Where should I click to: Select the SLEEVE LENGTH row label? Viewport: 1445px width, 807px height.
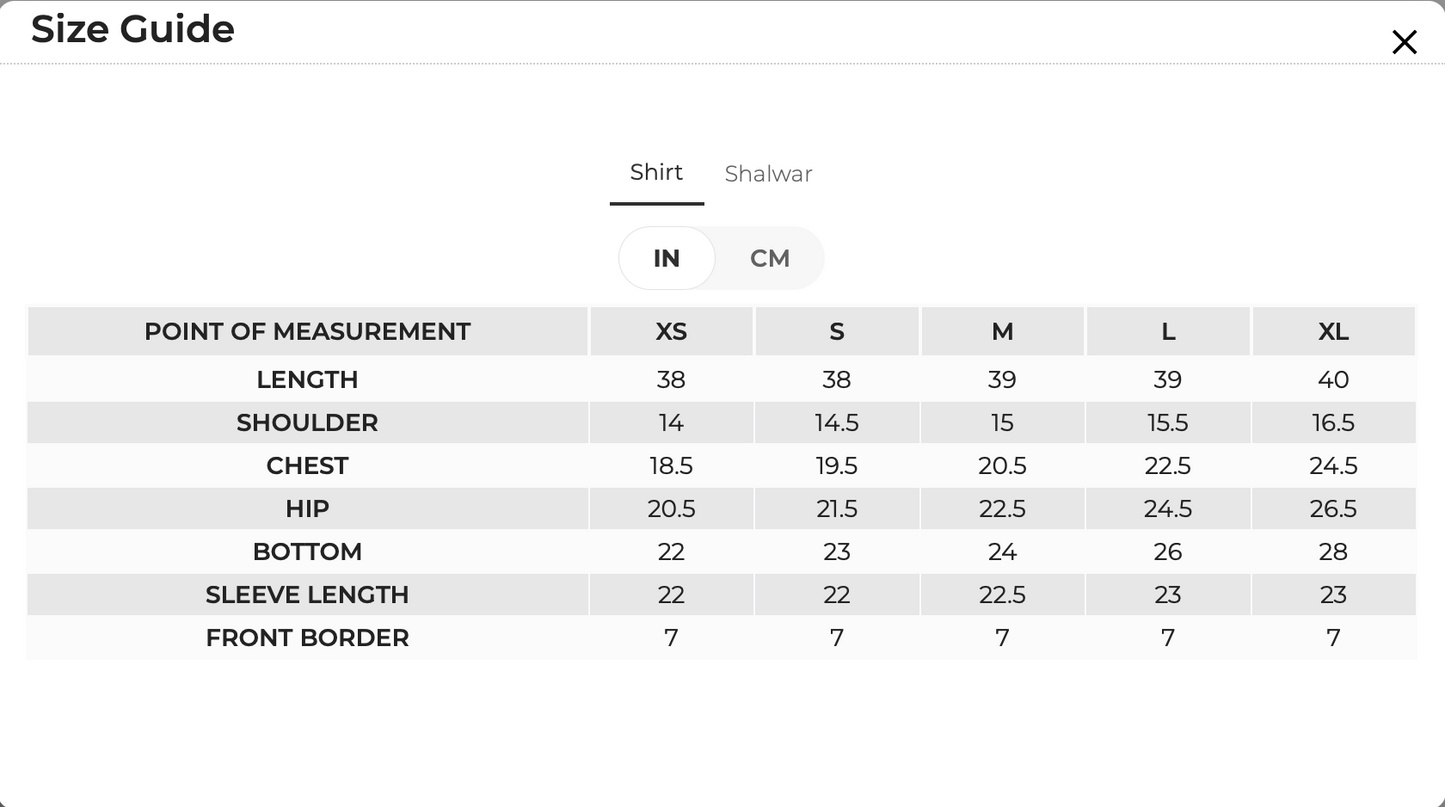(x=307, y=595)
